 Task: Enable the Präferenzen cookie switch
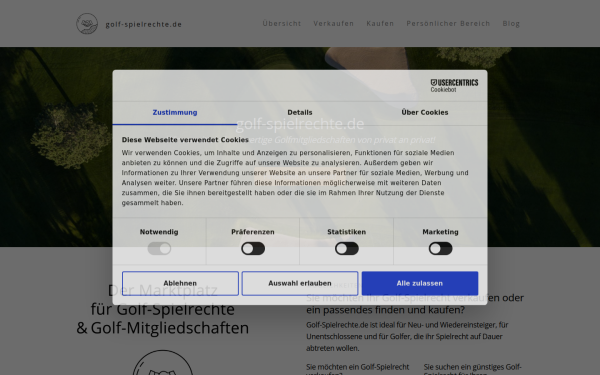[253, 248]
